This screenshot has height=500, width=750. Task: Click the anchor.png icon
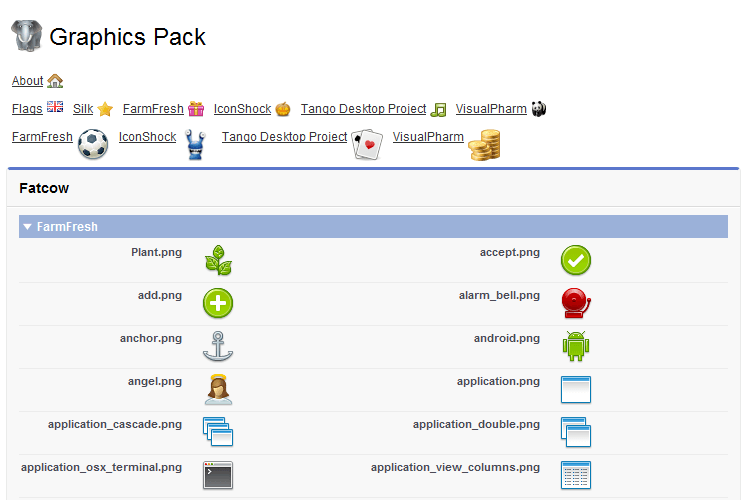pyautogui.click(x=218, y=345)
